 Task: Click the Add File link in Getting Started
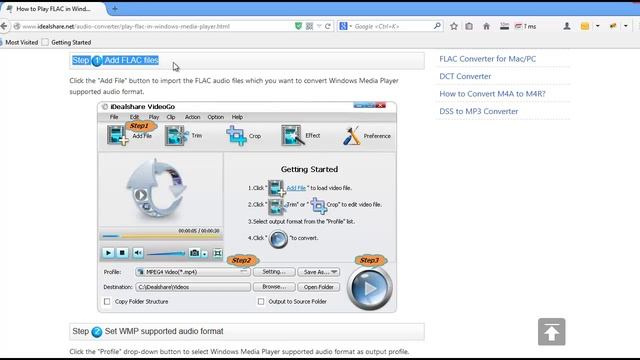click(x=296, y=188)
